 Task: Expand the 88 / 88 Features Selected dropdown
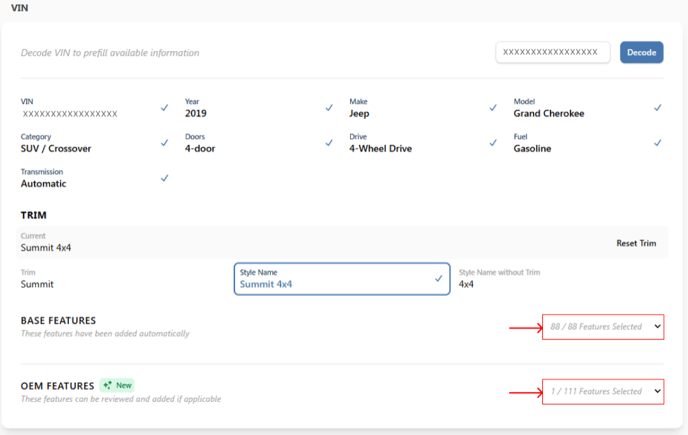603,327
